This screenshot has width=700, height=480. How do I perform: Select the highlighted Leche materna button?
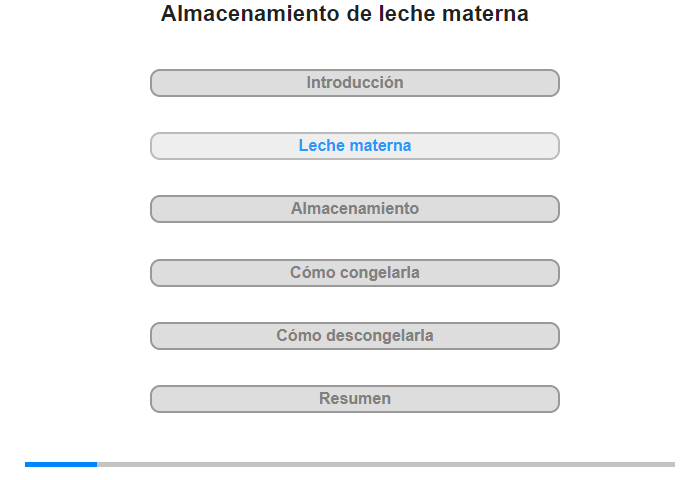354,146
